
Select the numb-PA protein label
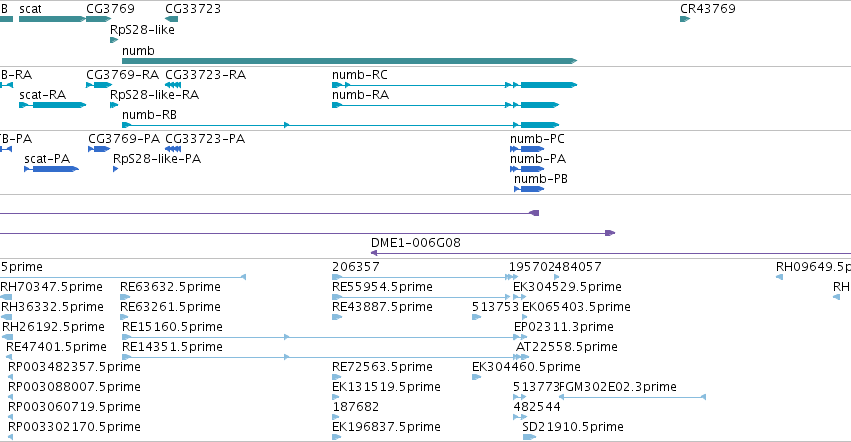(x=538, y=159)
